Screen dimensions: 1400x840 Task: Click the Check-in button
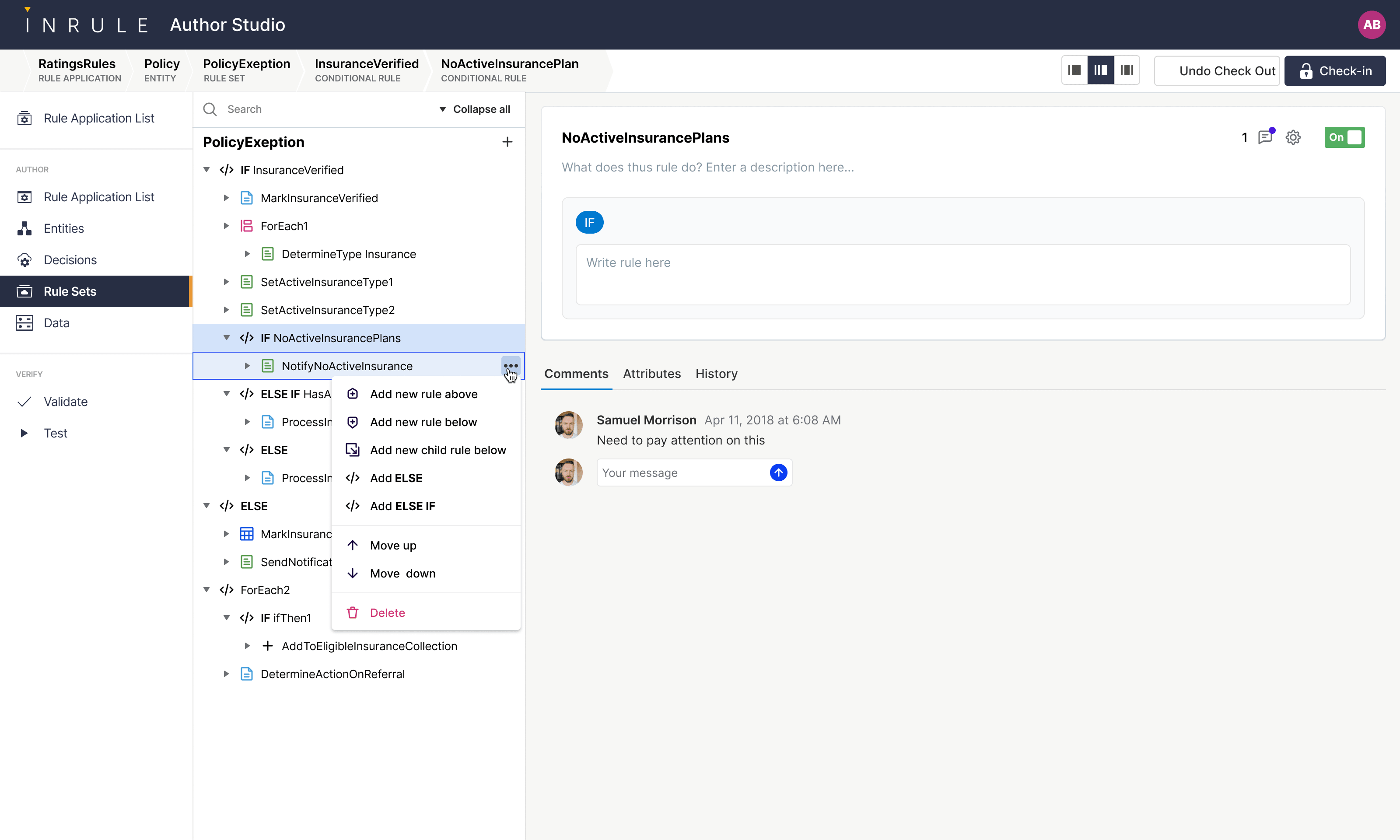point(1335,71)
